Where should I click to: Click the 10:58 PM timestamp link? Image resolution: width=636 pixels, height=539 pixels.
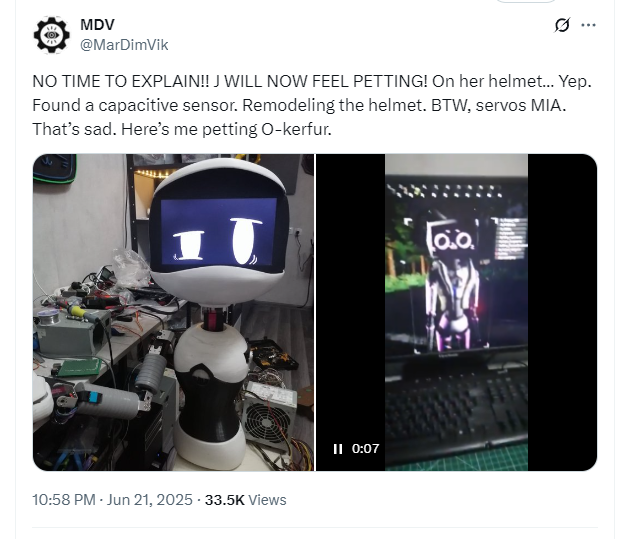[x=64, y=500]
